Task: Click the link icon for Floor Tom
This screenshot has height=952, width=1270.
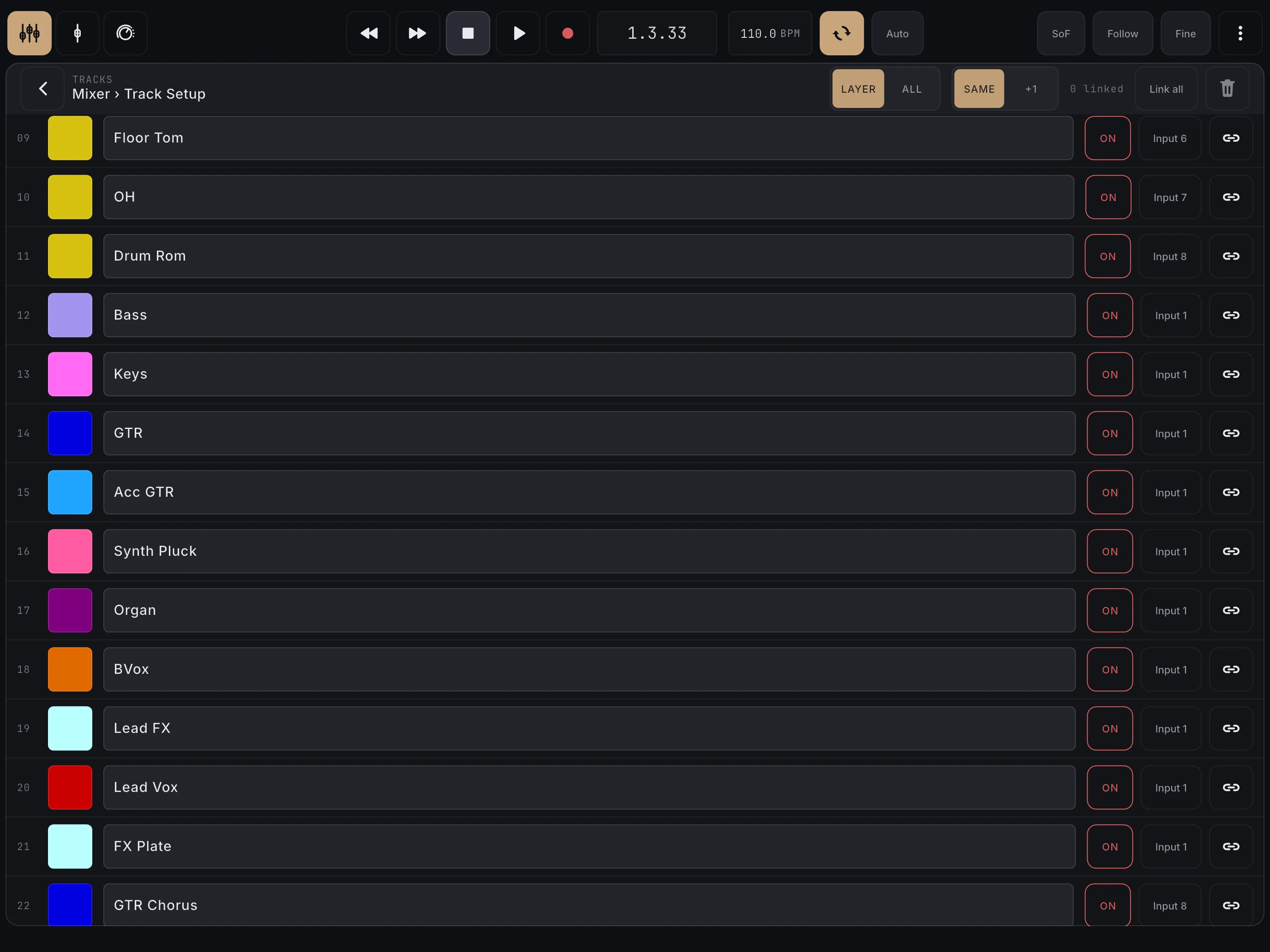Action: click(1231, 138)
